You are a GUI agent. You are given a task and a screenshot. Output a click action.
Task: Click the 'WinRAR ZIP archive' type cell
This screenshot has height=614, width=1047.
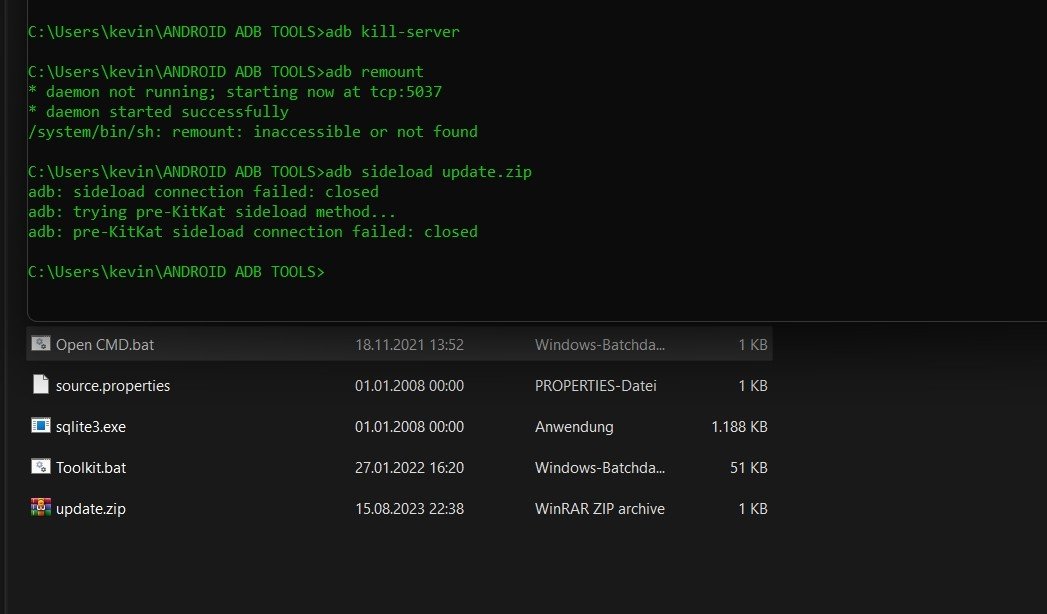pos(599,509)
